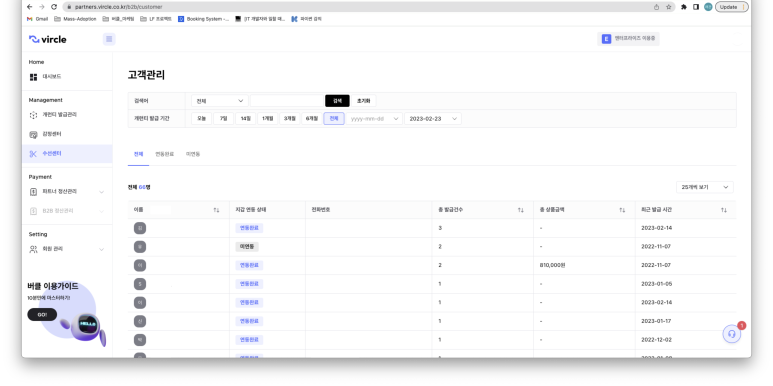The image size is (773, 386).
Task: Switch to the 전체 tab
Action: click(x=138, y=154)
